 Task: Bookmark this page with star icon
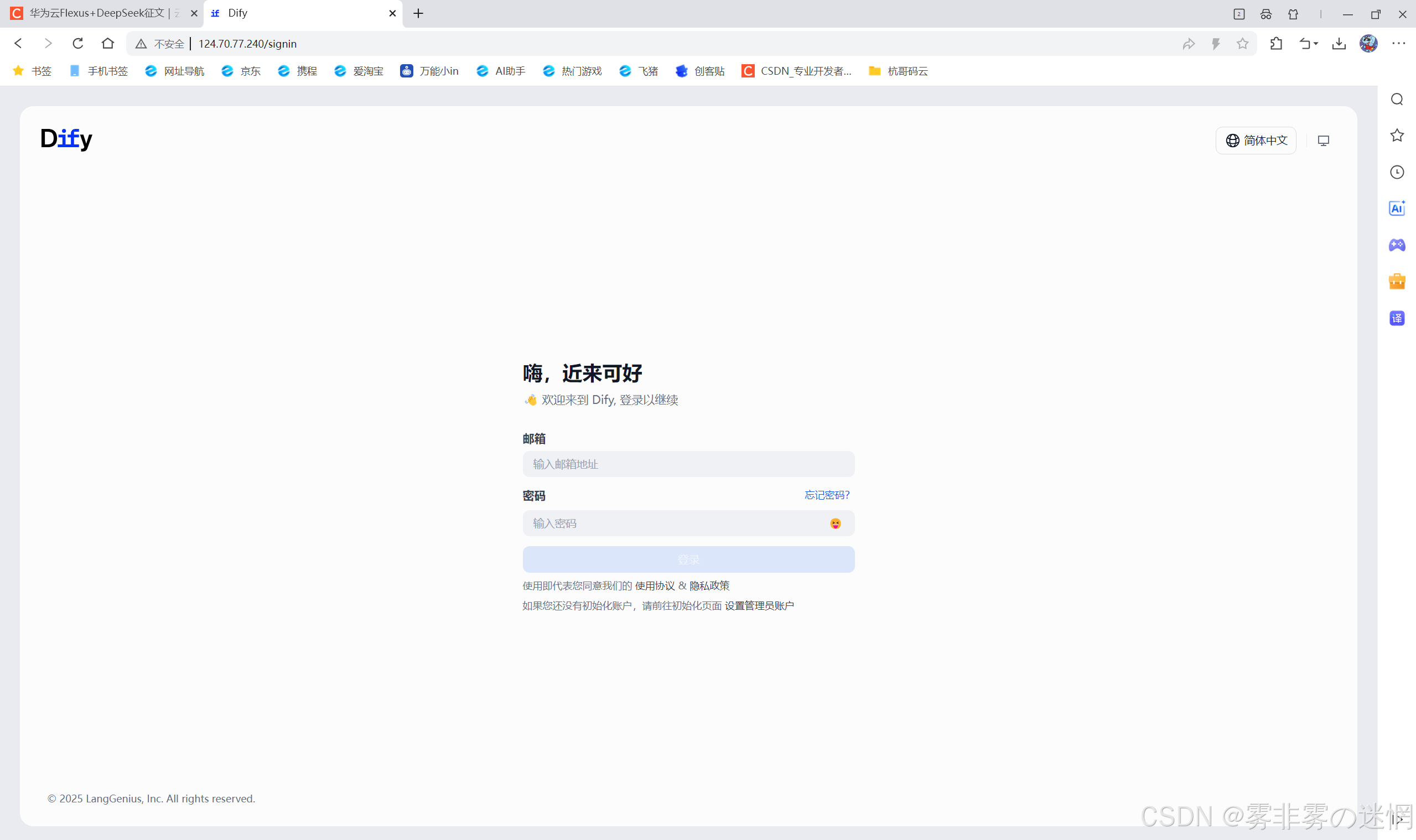(1242, 44)
